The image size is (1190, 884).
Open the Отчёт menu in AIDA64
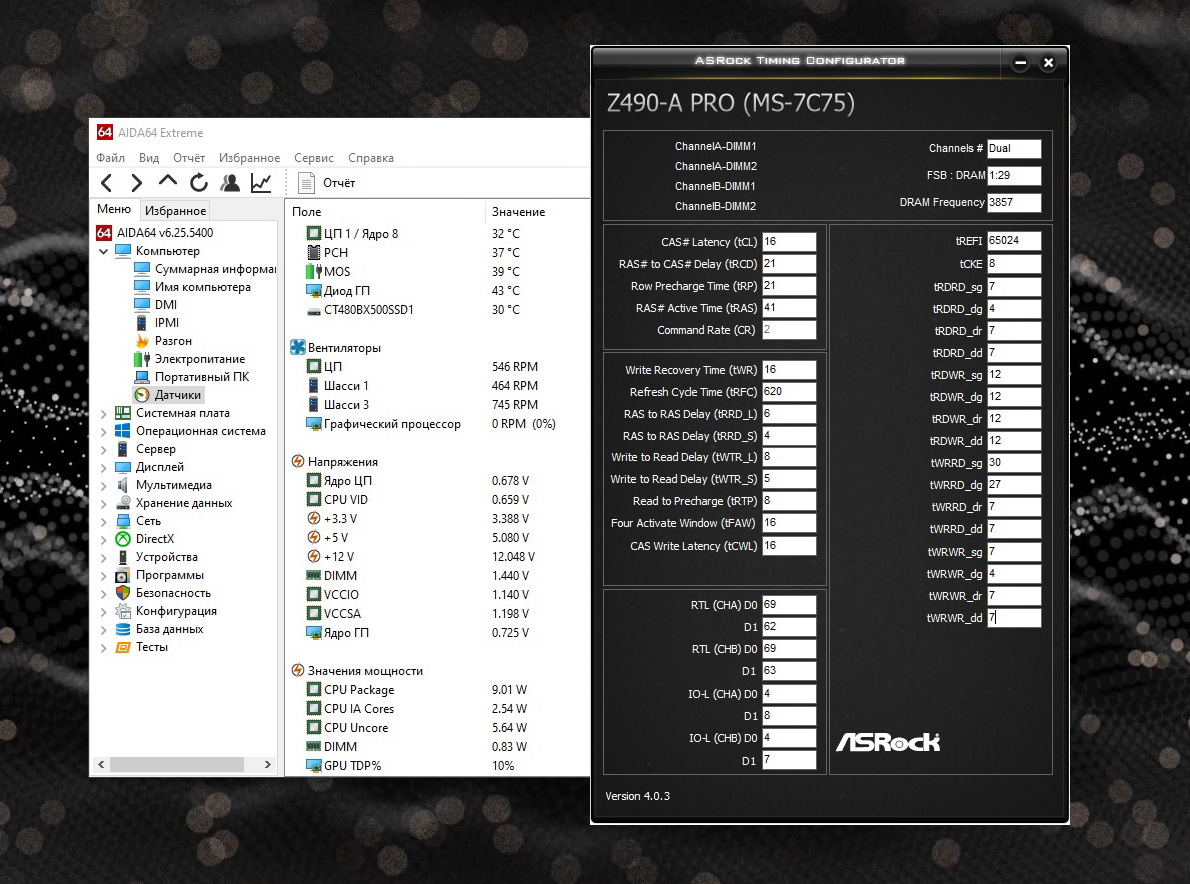point(189,158)
